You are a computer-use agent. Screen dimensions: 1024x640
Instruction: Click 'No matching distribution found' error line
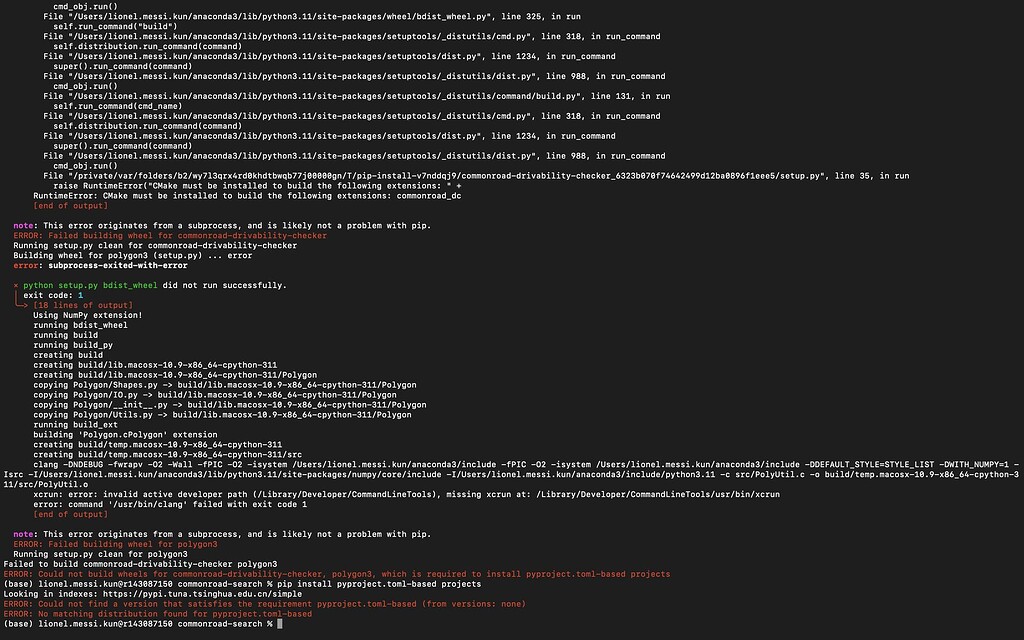[158, 614]
